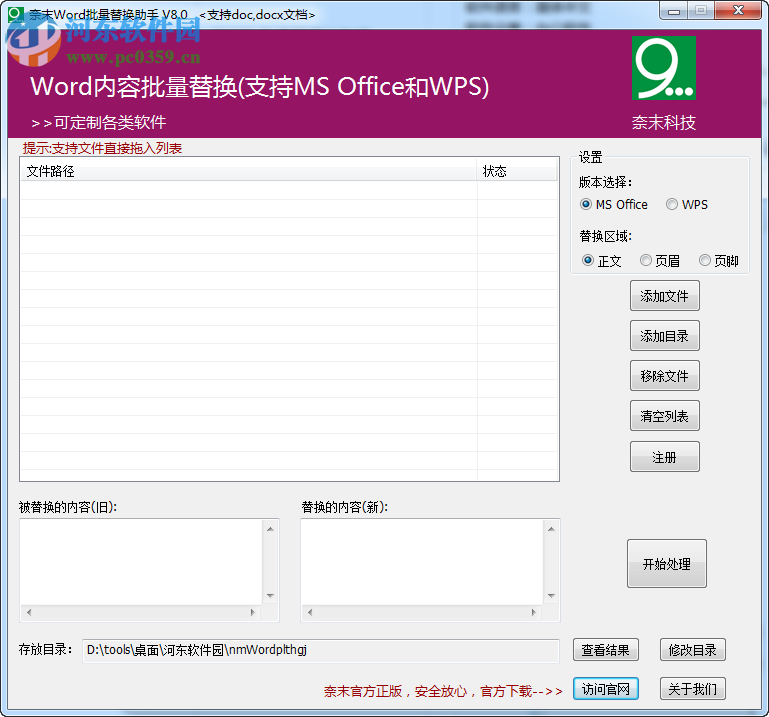769x717 pixels.
Task: Click into the 替换的内容(新) text box
Action: (422, 562)
